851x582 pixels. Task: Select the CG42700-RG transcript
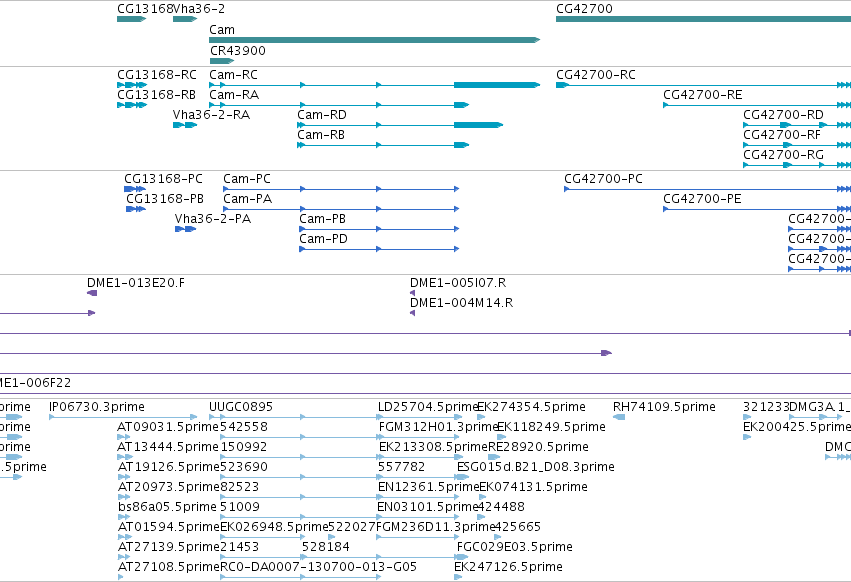pyautogui.click(x=797, y=165)
